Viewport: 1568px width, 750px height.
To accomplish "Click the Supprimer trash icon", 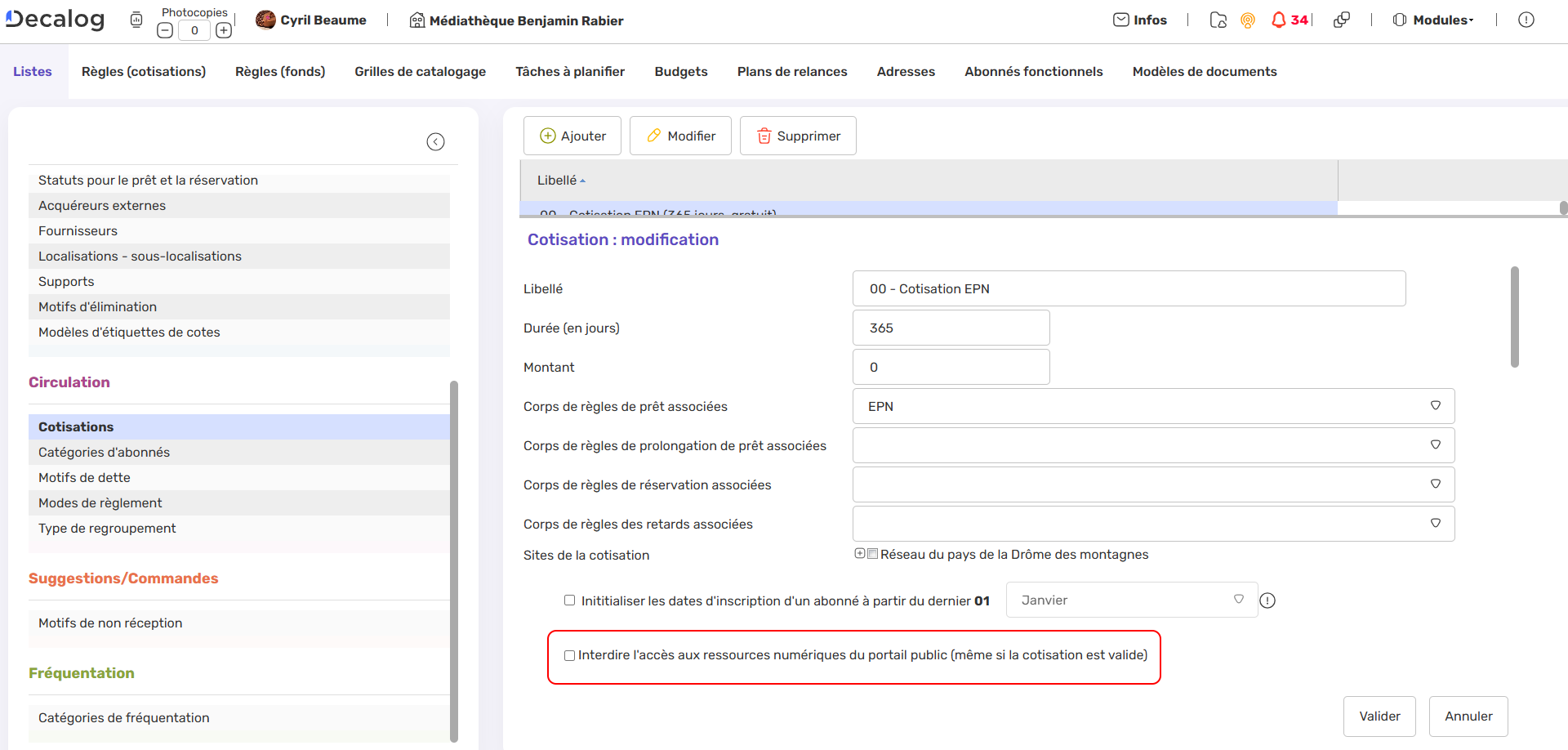I will coord(764,136).
